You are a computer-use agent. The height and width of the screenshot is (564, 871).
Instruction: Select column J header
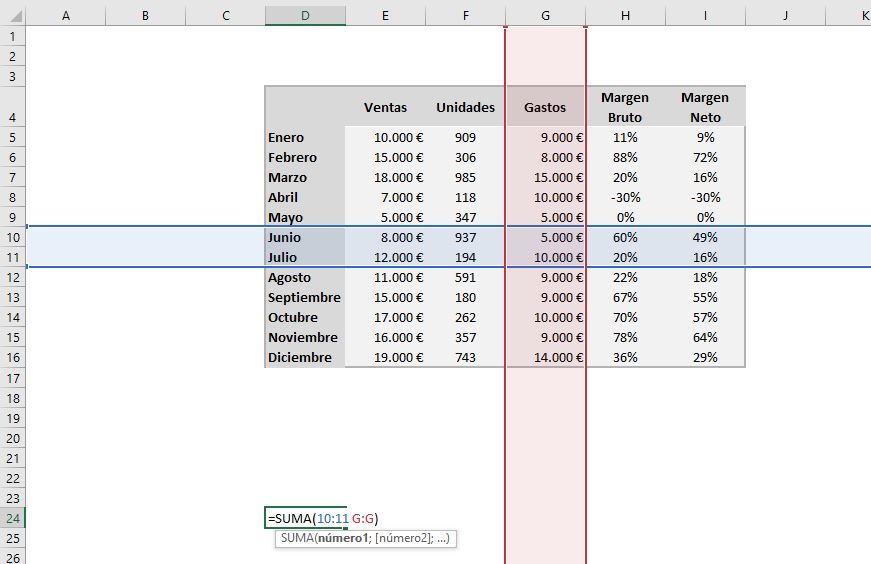(785, 16)
